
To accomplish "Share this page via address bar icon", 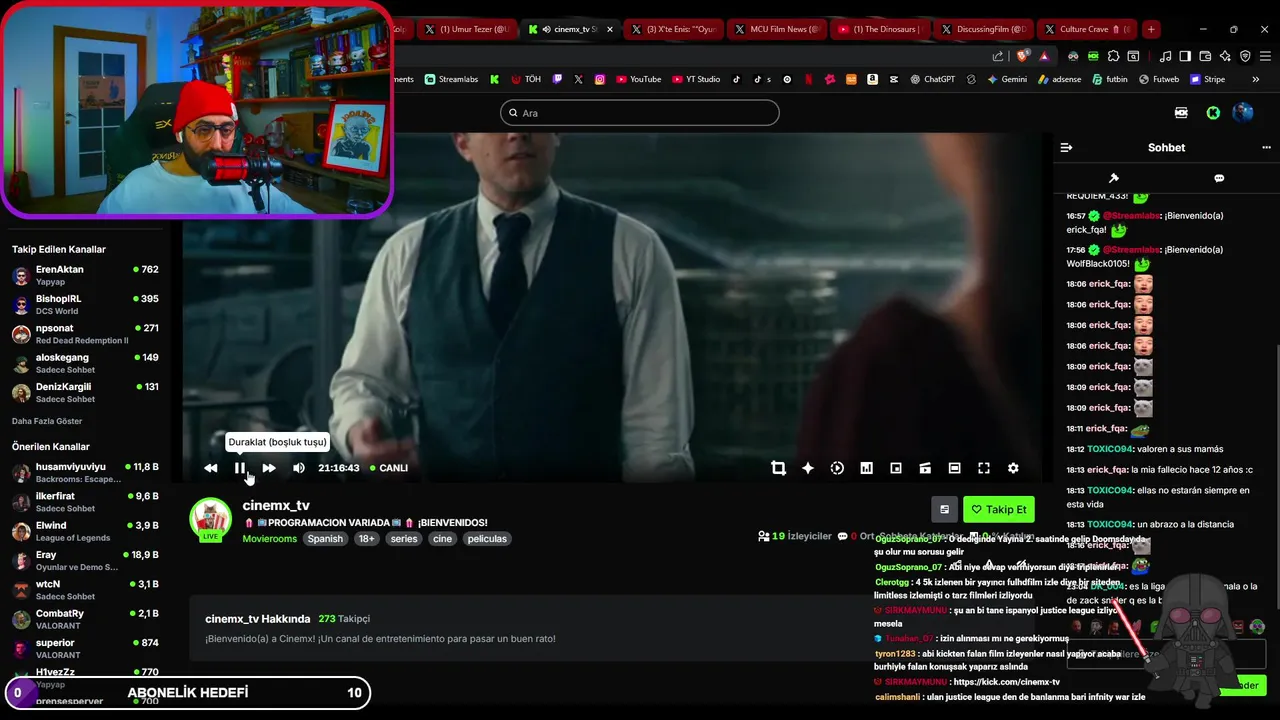I will click(998, 56).
